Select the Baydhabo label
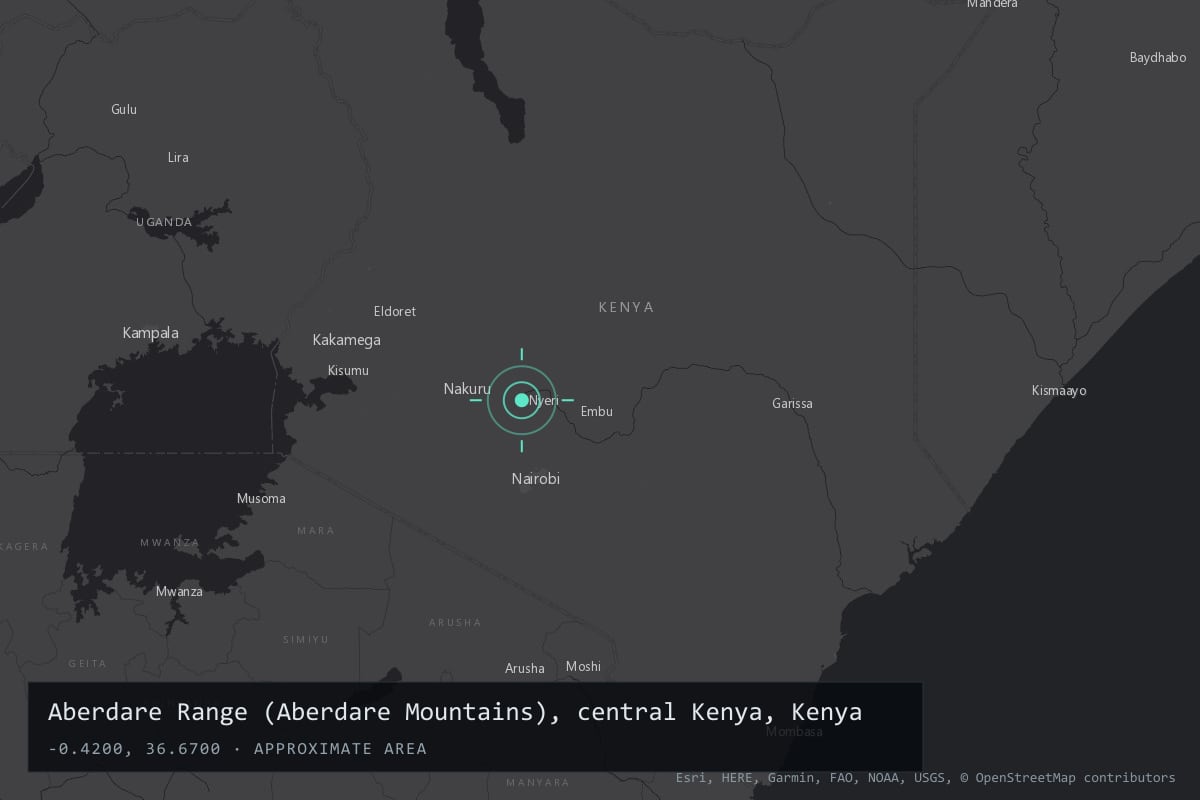 (1158, 57)
